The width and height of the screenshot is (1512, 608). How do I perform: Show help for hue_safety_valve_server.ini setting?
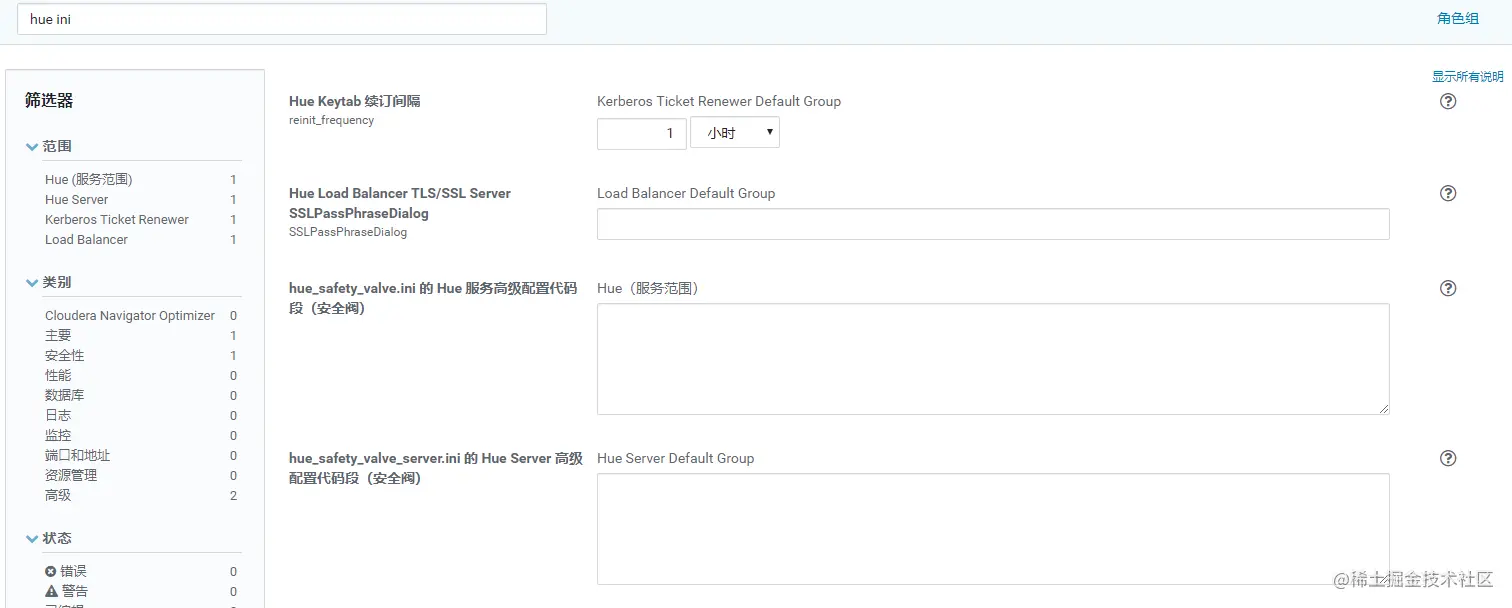click(x=1447, y=458)
